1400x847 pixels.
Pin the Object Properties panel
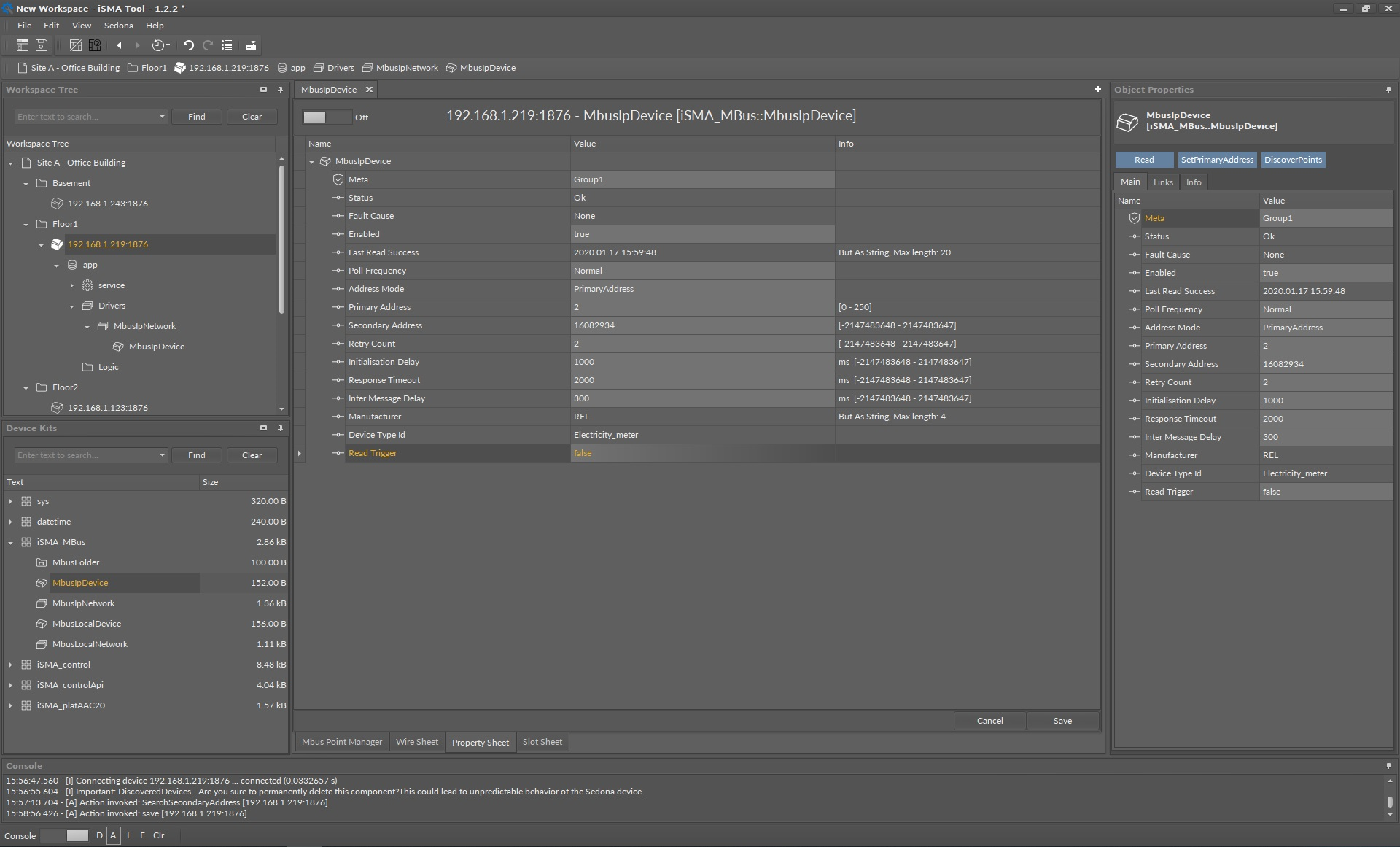(1388, 90)
